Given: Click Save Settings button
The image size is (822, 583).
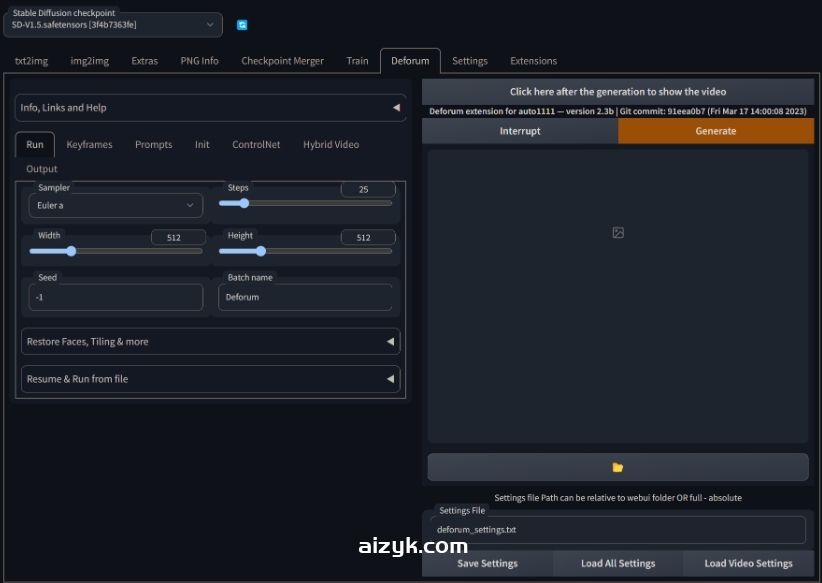Looking at the screenshot, I should (x=487, y=563).
